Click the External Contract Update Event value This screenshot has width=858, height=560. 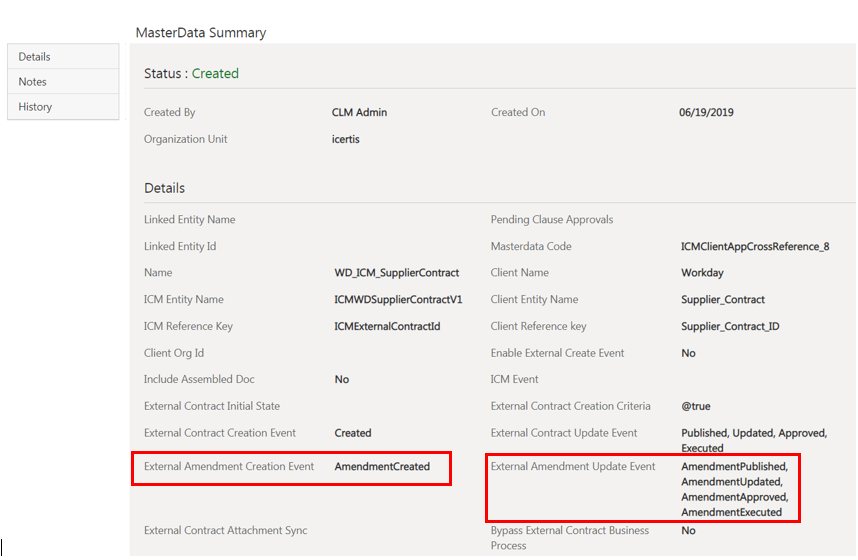coord(754,440)
